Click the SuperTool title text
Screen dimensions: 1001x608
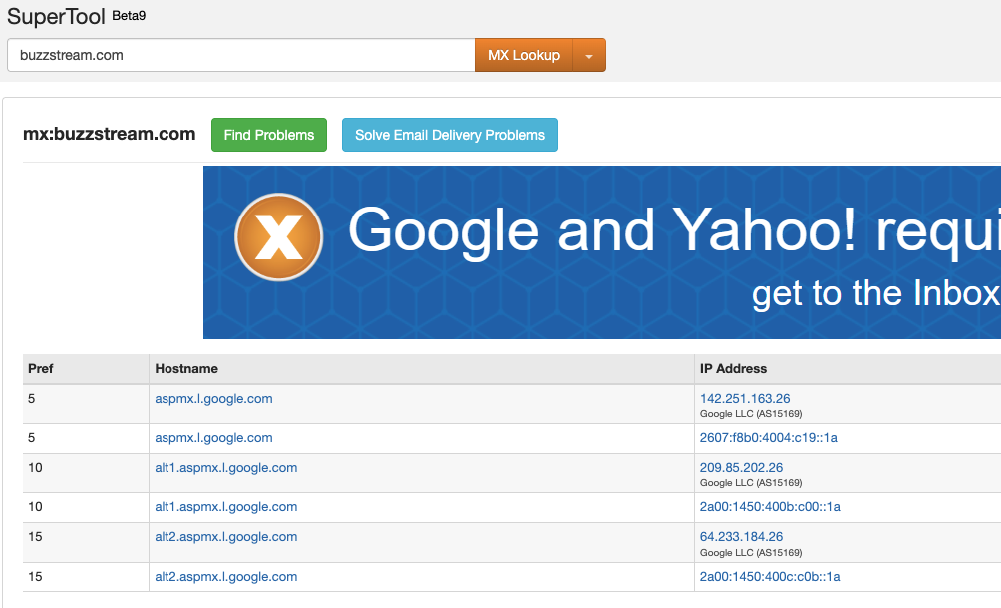tap(56, 17)
